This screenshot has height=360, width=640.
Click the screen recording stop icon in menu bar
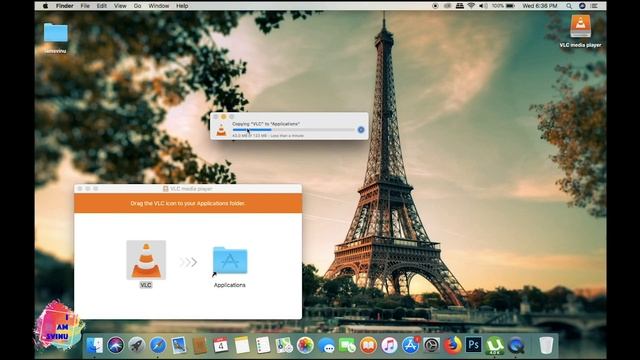pos(435,6)
